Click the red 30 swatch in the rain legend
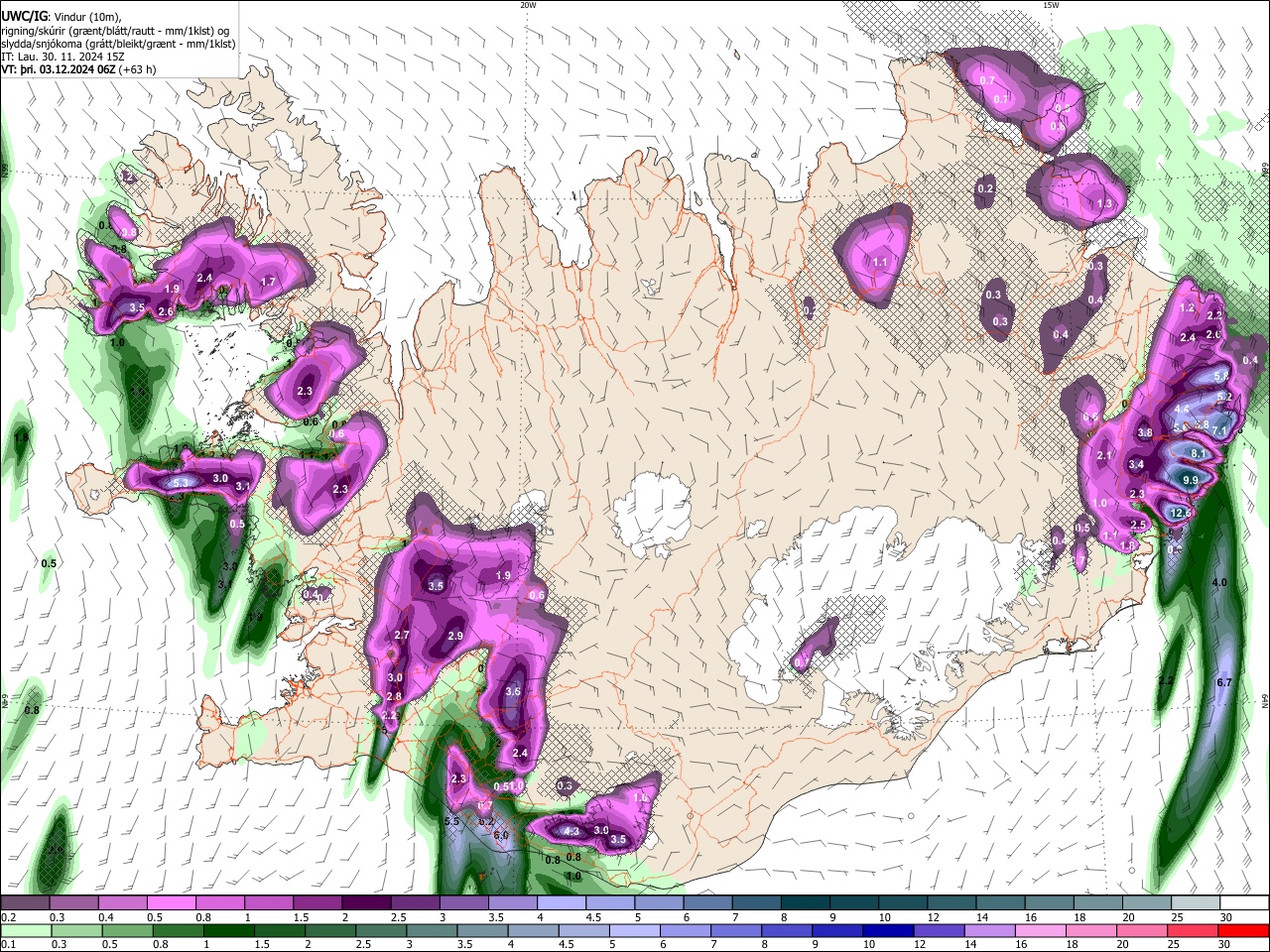This screenshot has width=1270, height=952. click(x=1245, y=930)
